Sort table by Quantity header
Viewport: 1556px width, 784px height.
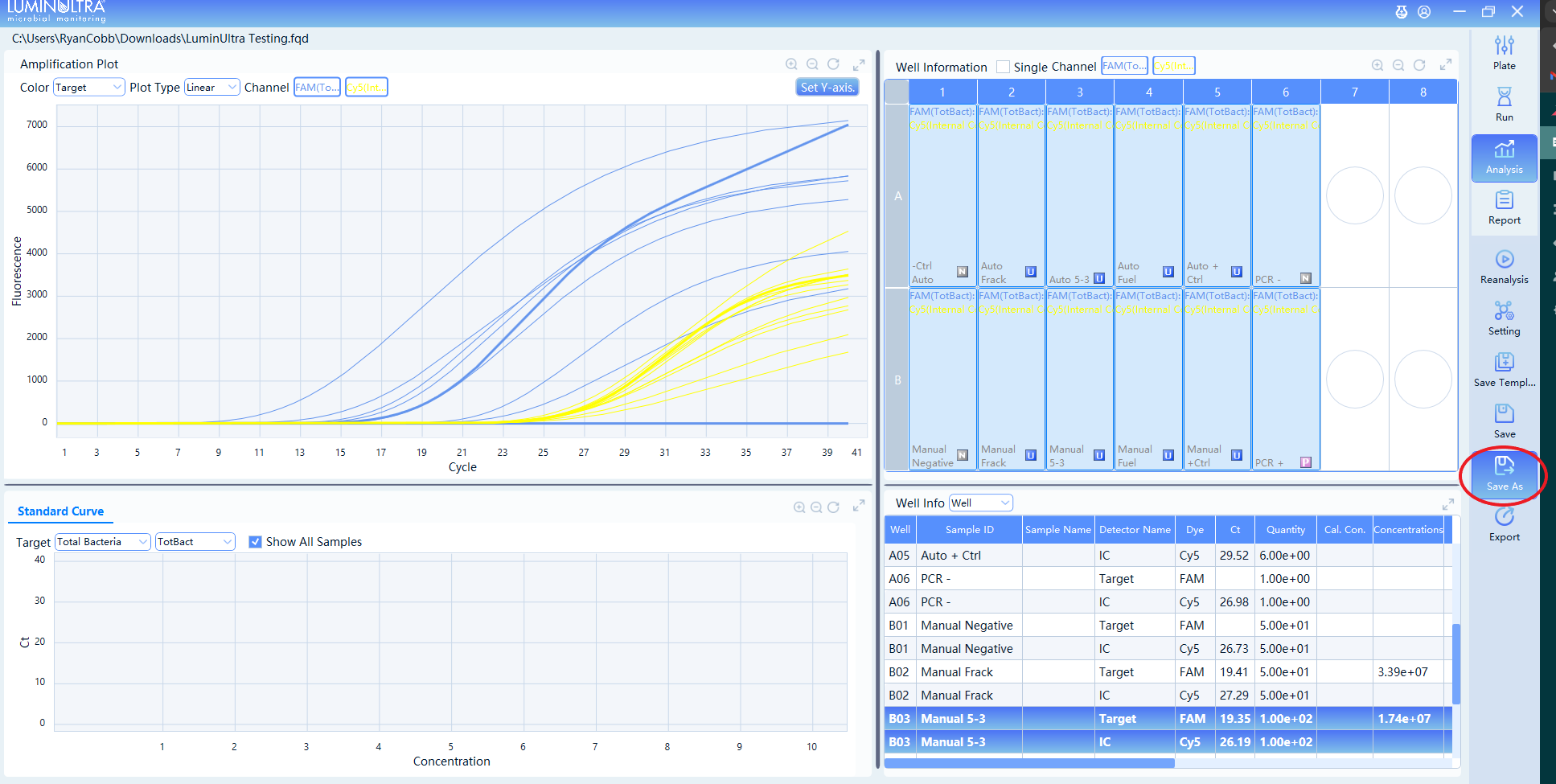pyautogui.click(x=1286, y=530)
